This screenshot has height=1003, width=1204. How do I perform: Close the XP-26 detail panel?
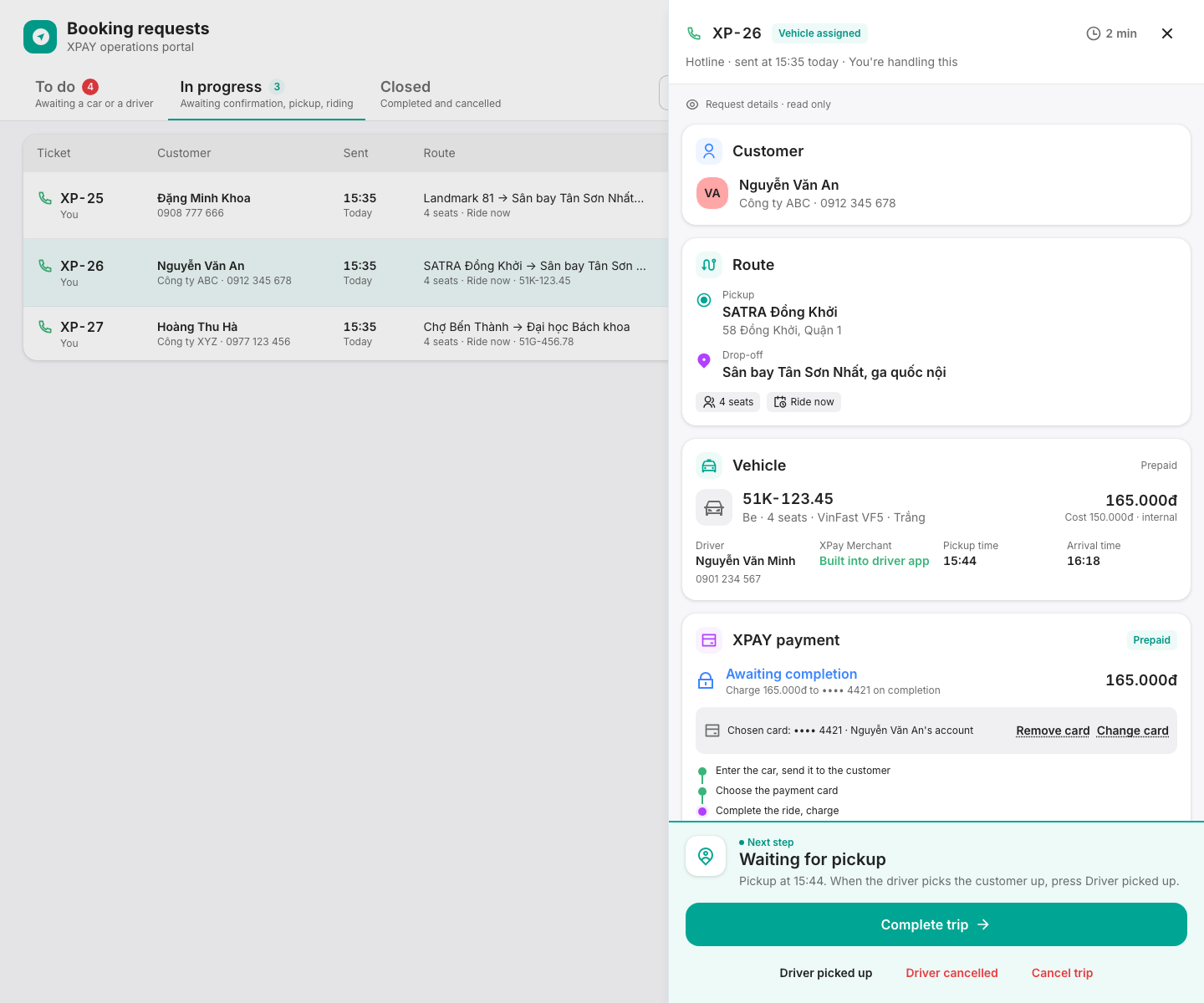[x=1167, y=33]
